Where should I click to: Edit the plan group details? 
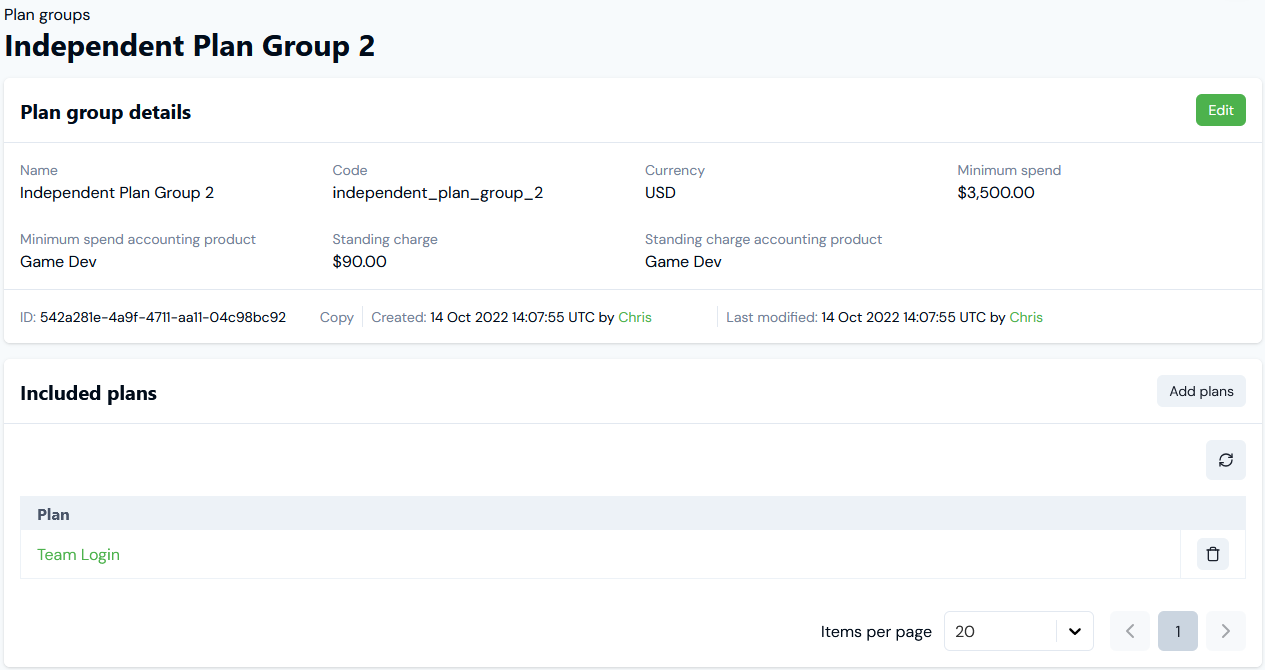pos(1220,110)
